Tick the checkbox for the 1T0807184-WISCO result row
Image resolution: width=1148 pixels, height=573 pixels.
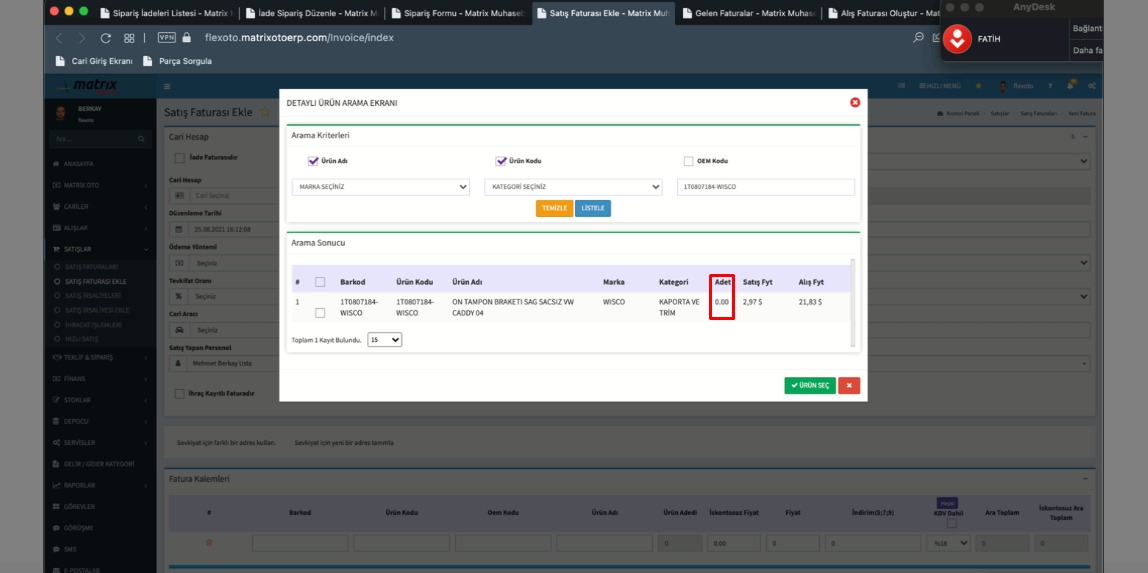click(x=320, y=313)
